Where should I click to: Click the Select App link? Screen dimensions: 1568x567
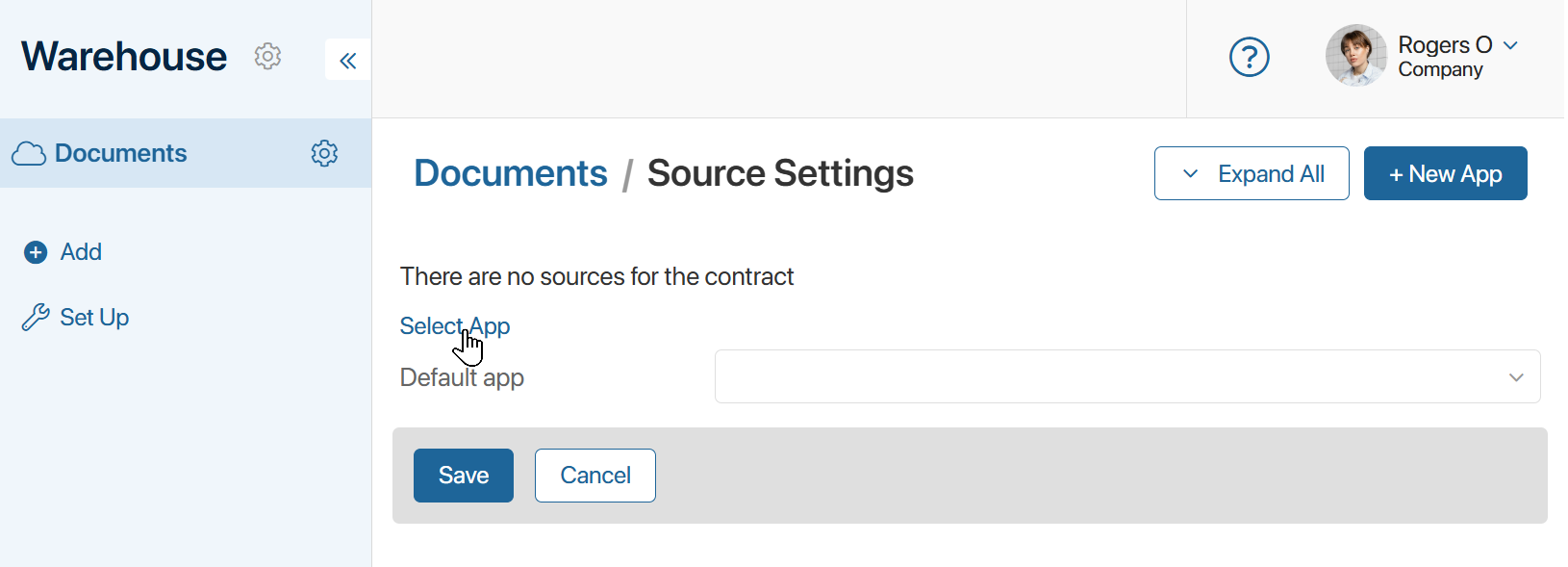point(454,325)
